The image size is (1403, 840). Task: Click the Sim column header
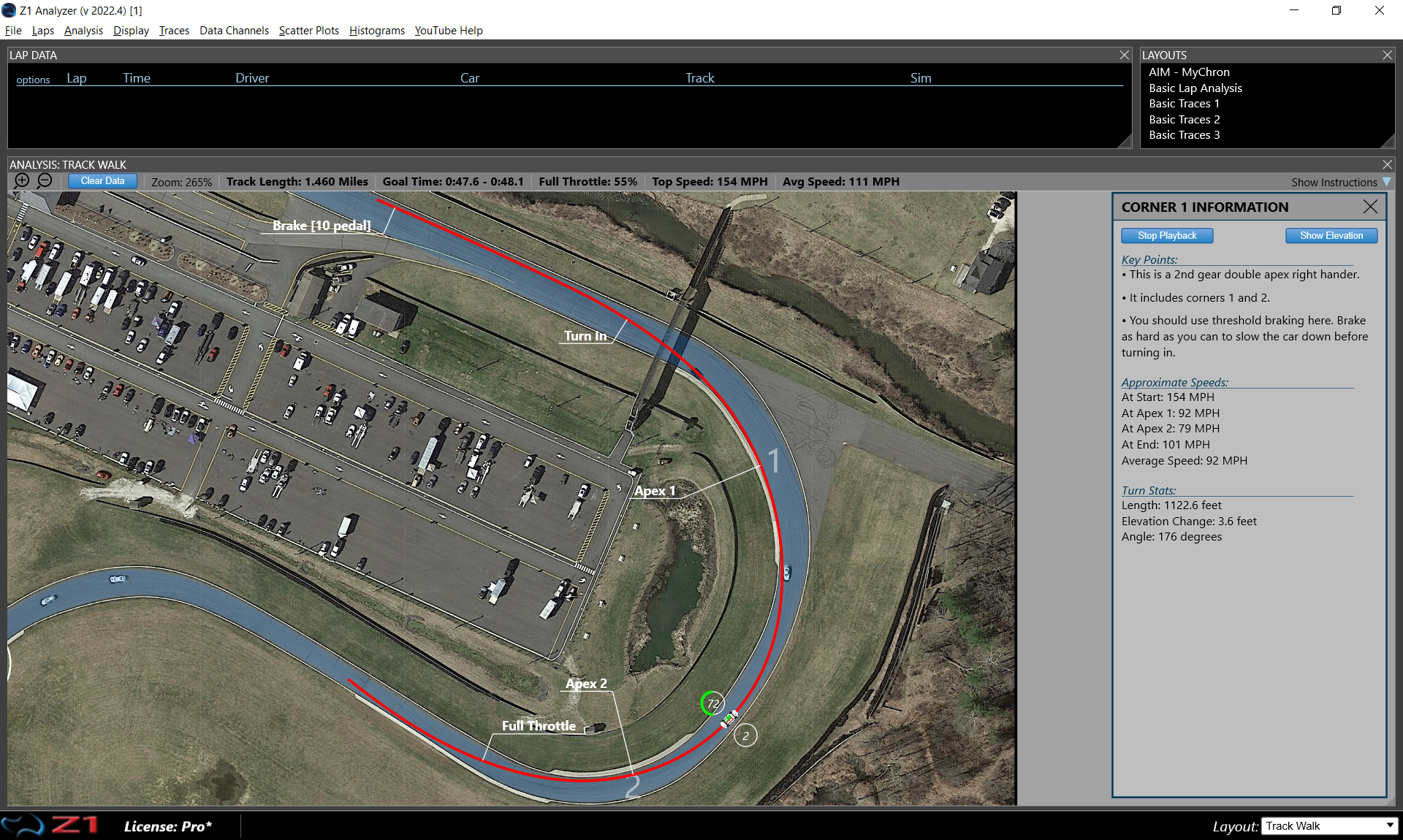921,78
